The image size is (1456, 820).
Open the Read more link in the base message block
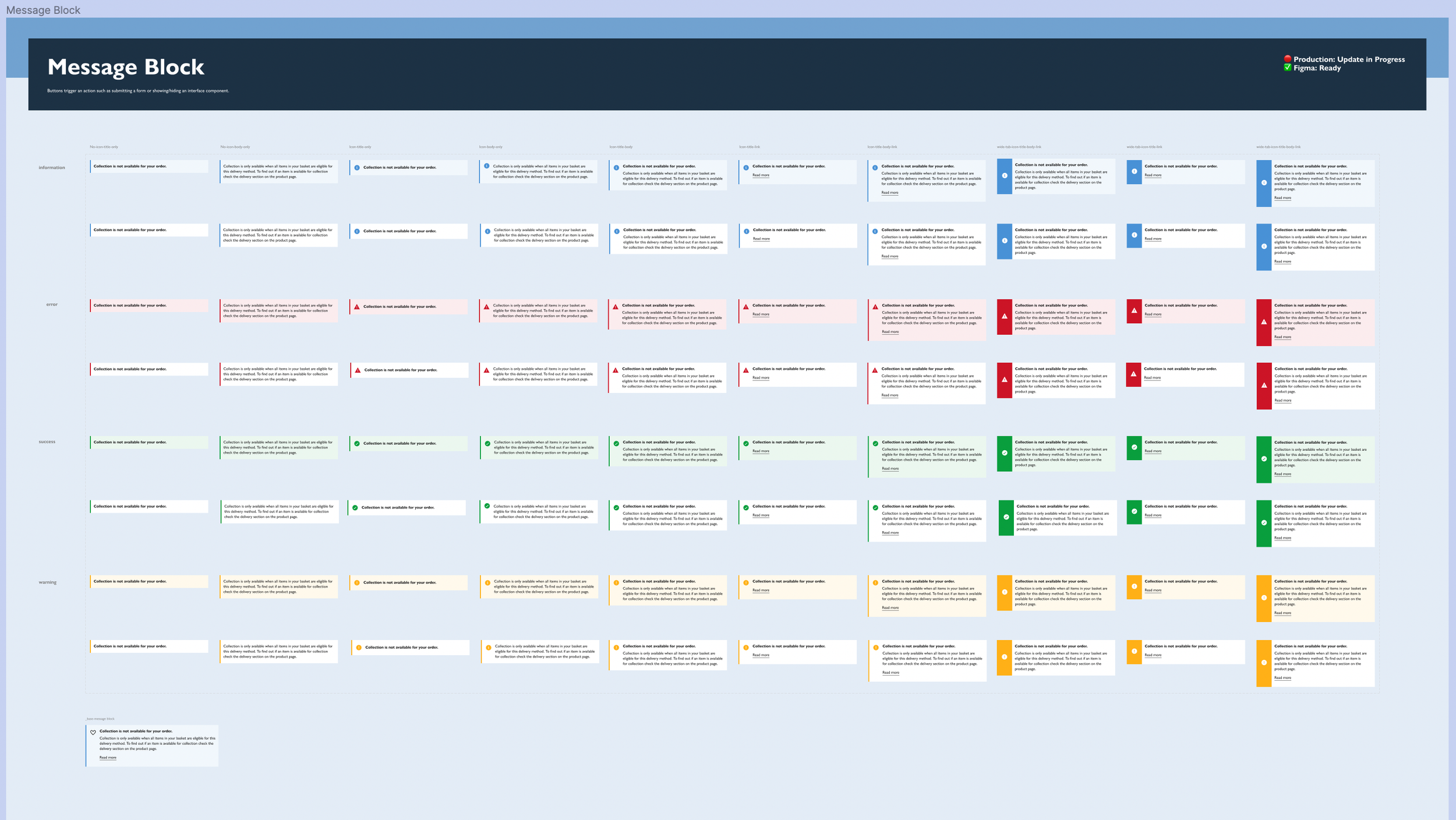click(108, 757)
